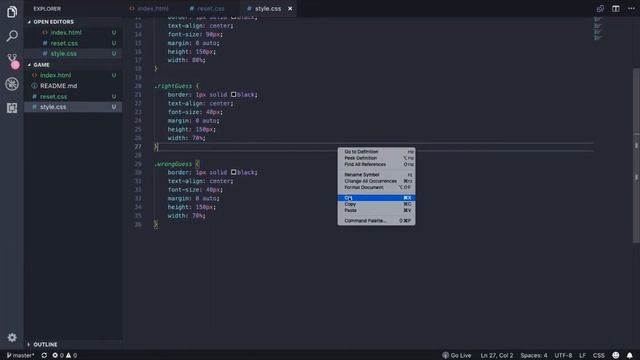Image resolution: width=640 pixels, height=360 pixels.
Task: Open style.css under Open Editors
Action: click(73, 53)
